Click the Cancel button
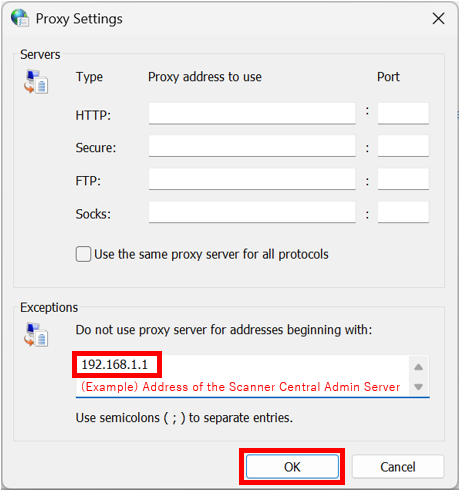 (398, 467)
